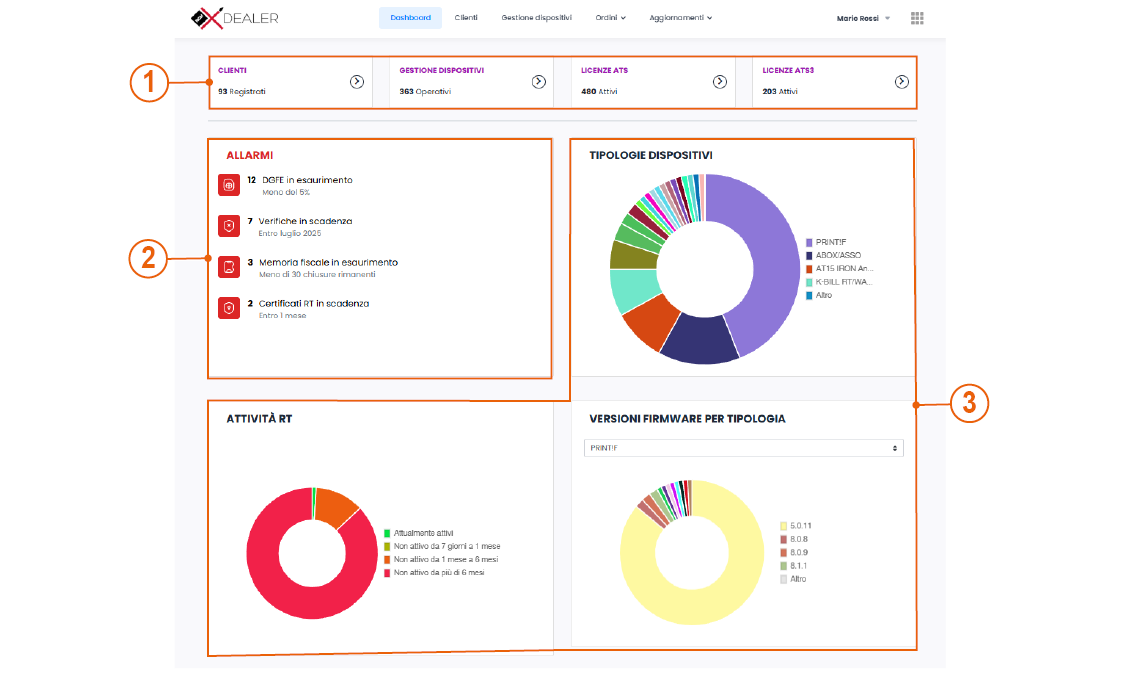Open the Mario Rossi user menu
This screenshot has height=679, width=1140.
click(858, 17)
